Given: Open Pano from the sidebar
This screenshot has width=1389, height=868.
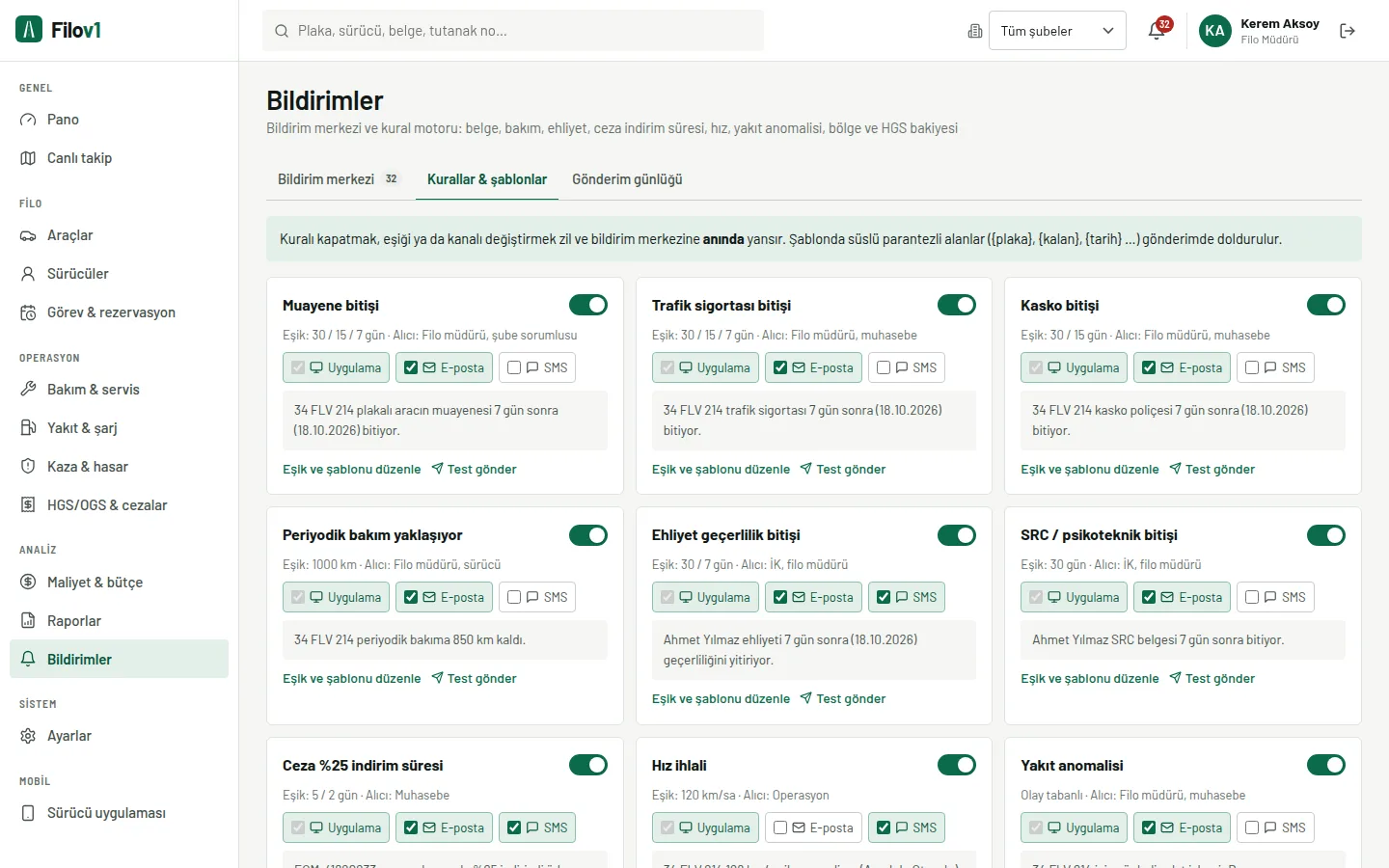Looking at the screenshot, I should (x=120, y=120).
